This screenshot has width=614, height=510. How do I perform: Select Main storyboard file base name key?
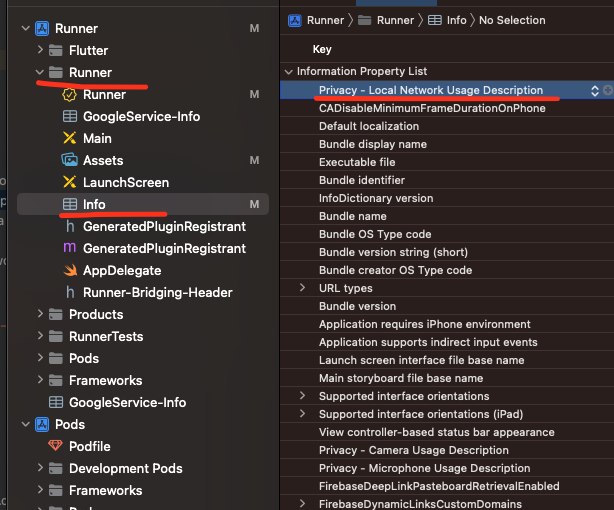pos(401,378)
